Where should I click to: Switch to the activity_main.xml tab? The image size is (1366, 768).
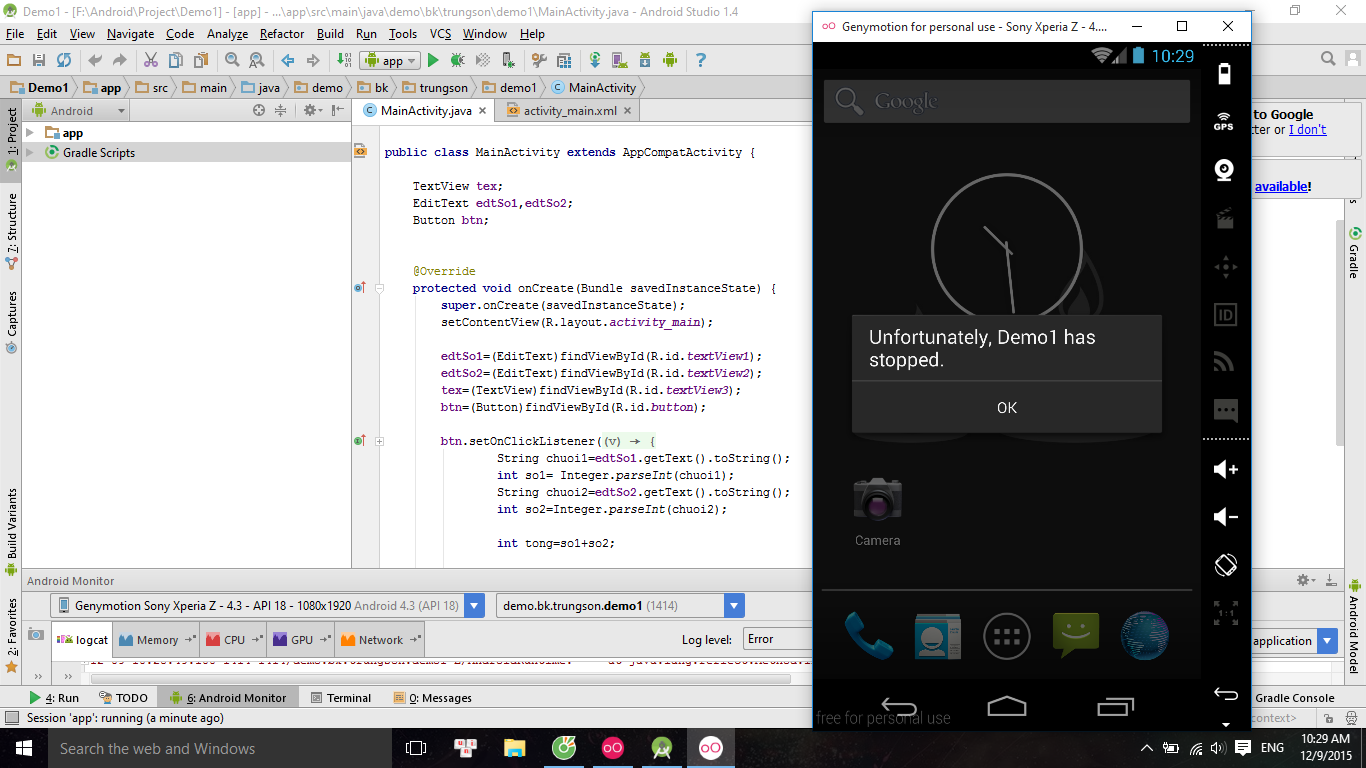pos(575,111)
